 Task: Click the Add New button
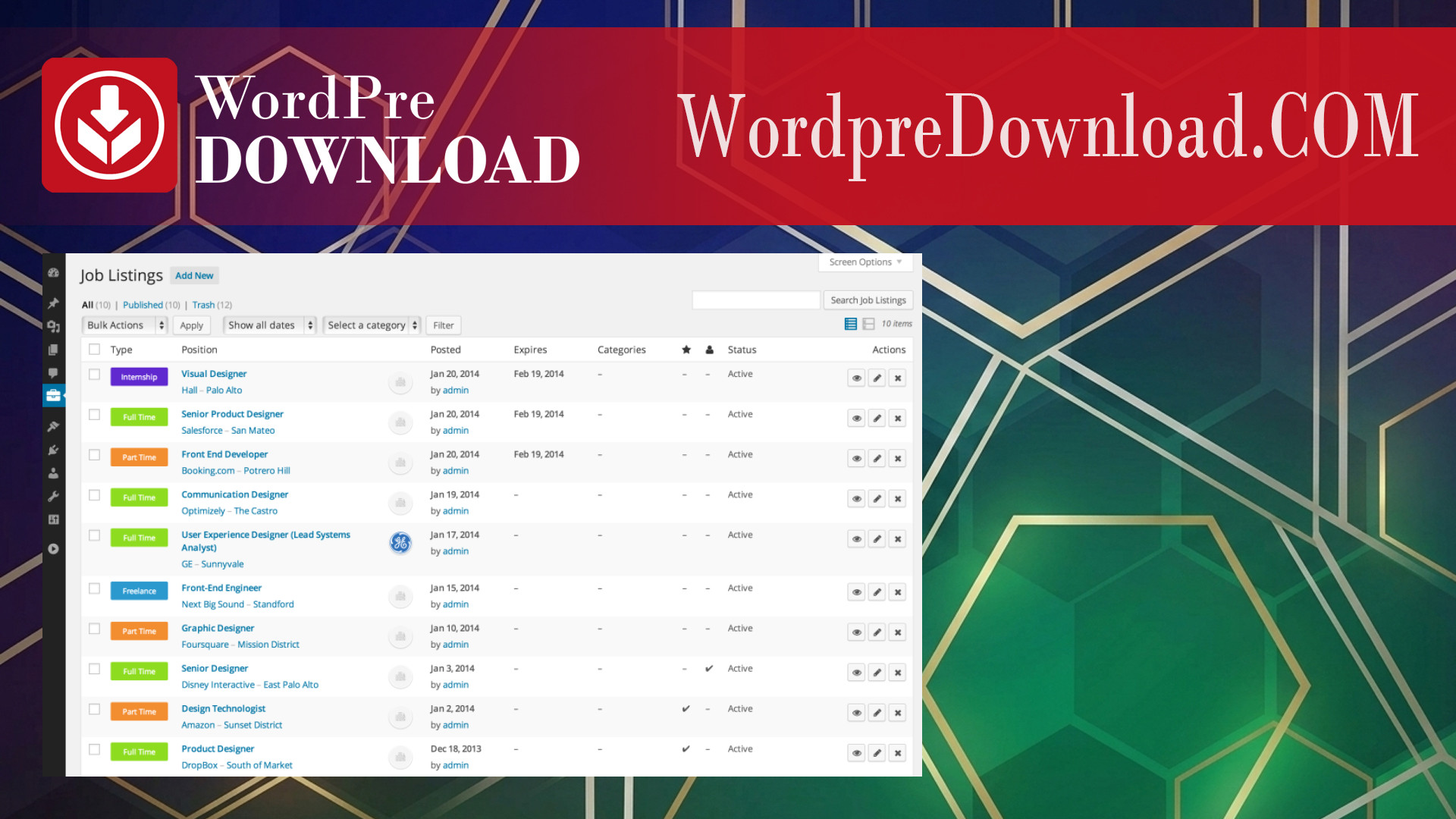click(194, 275)
